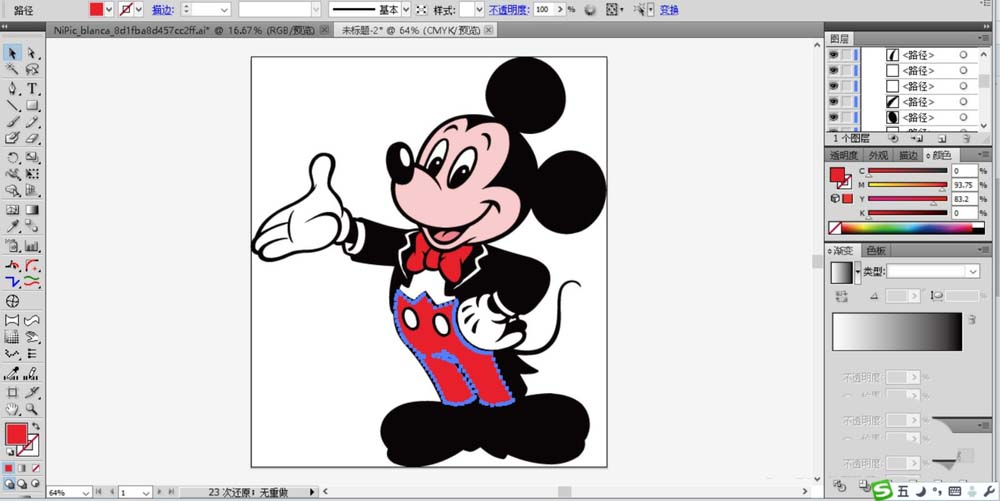Open the 色板 panel tab
Viewport: 1000px width, 501px height.
click(x=878, y=250)
